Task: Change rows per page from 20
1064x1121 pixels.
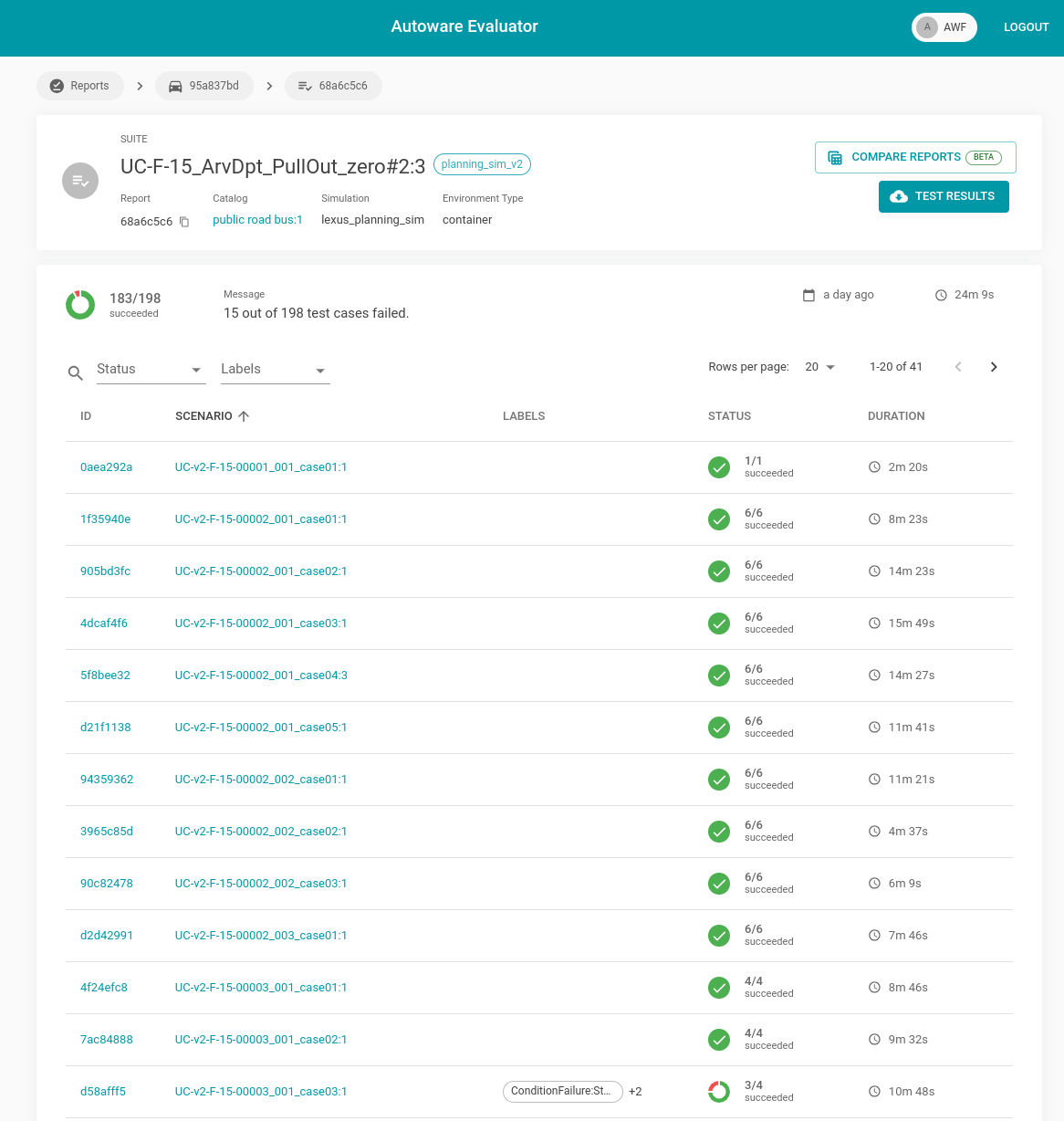Action: [819, 367]
